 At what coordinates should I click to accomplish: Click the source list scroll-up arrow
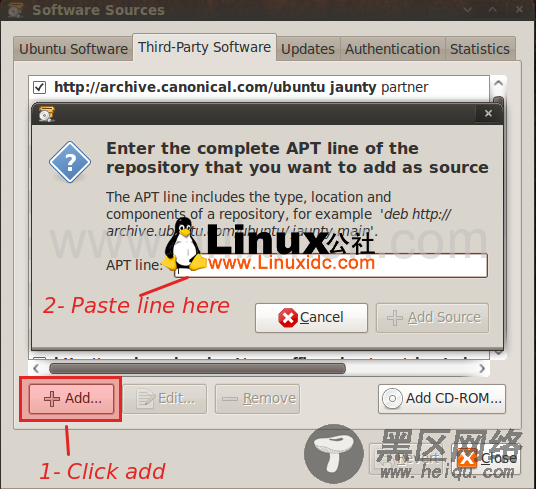click(x=498, y=83)
